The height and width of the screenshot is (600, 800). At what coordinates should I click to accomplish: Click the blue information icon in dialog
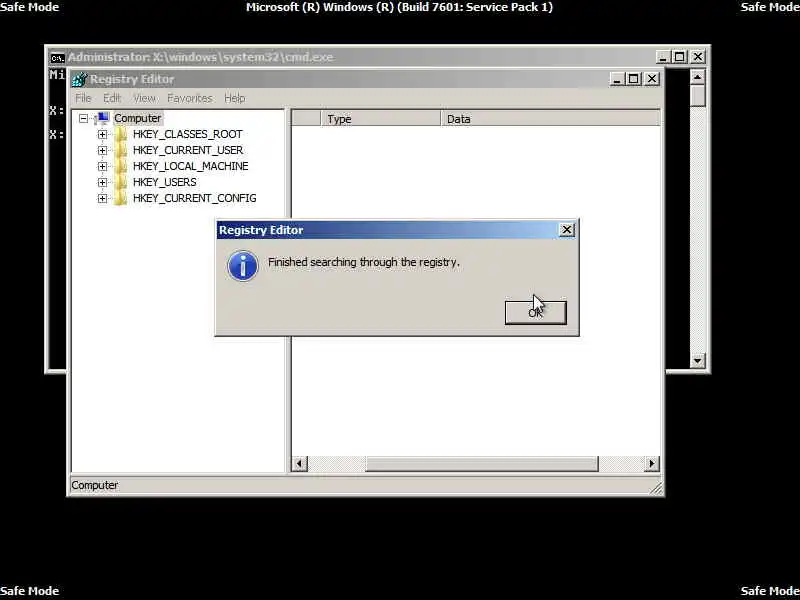click(x=243, y=265)
